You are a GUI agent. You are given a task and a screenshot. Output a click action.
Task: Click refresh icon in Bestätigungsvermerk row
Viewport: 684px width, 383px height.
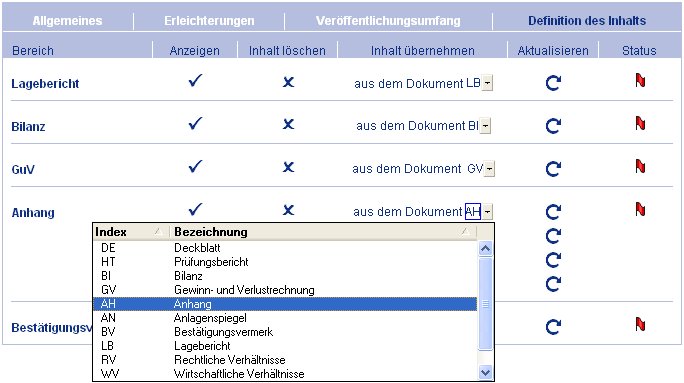[x=553, y=327]
